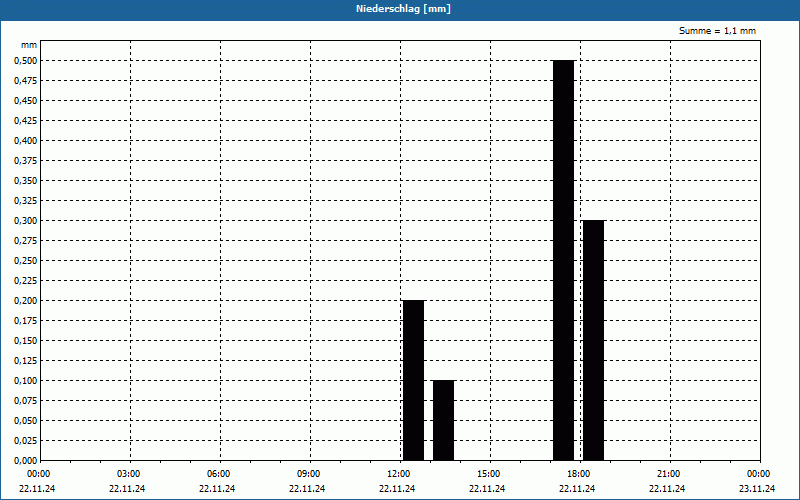Screen dimensions: 800x500
Task: Click the 09:00 time axis label
Action: (x=311, y=474)
